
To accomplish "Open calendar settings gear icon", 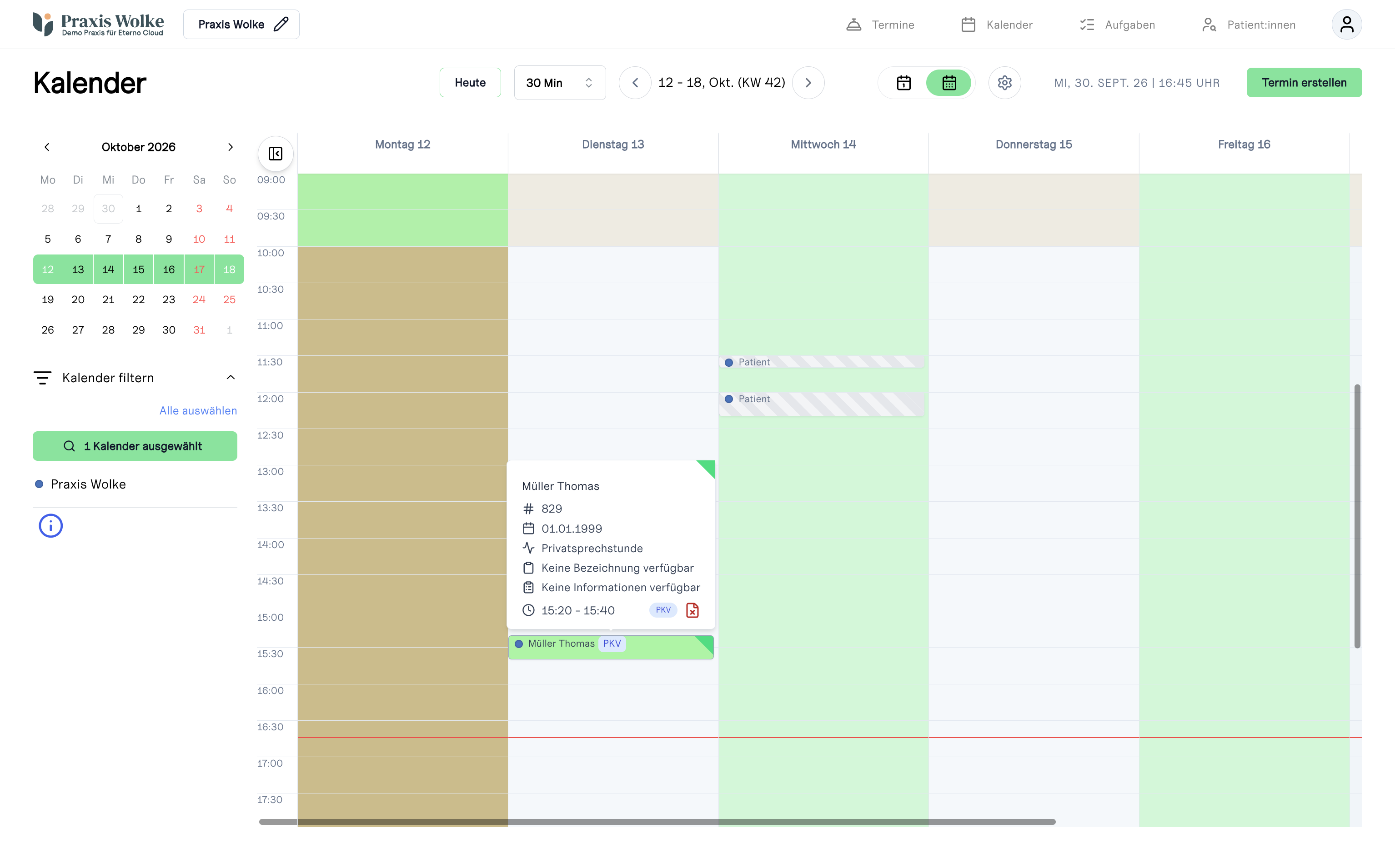I will pos(1004,83).
